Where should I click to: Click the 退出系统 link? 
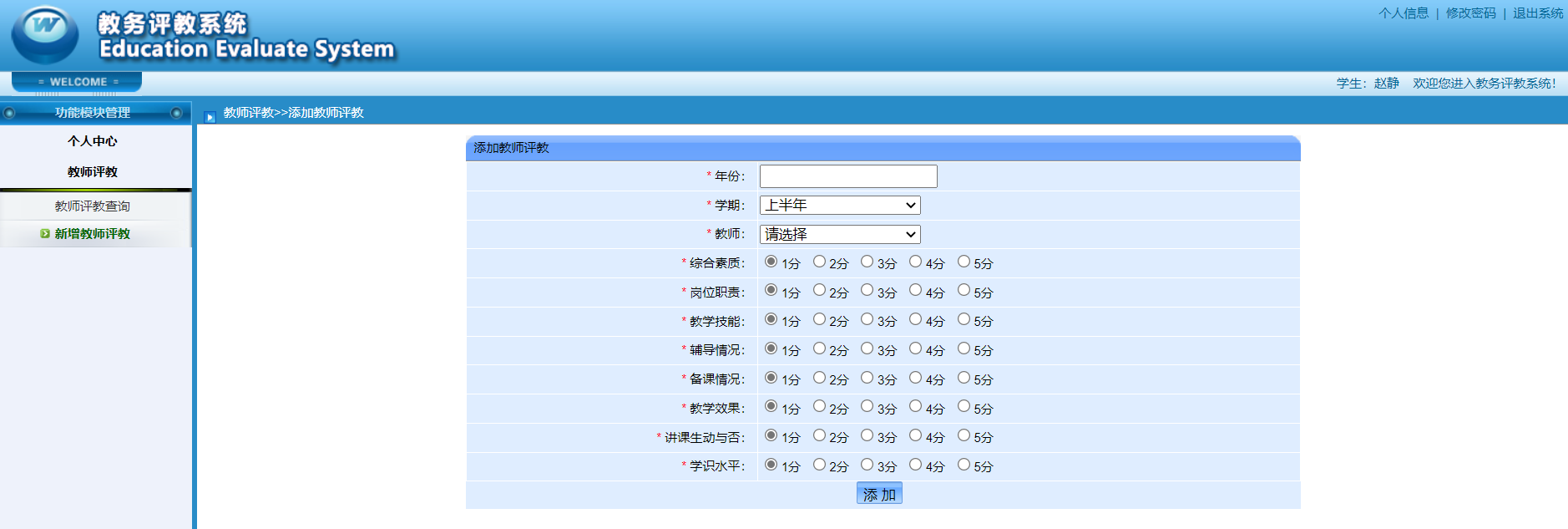coord(1537,13)
